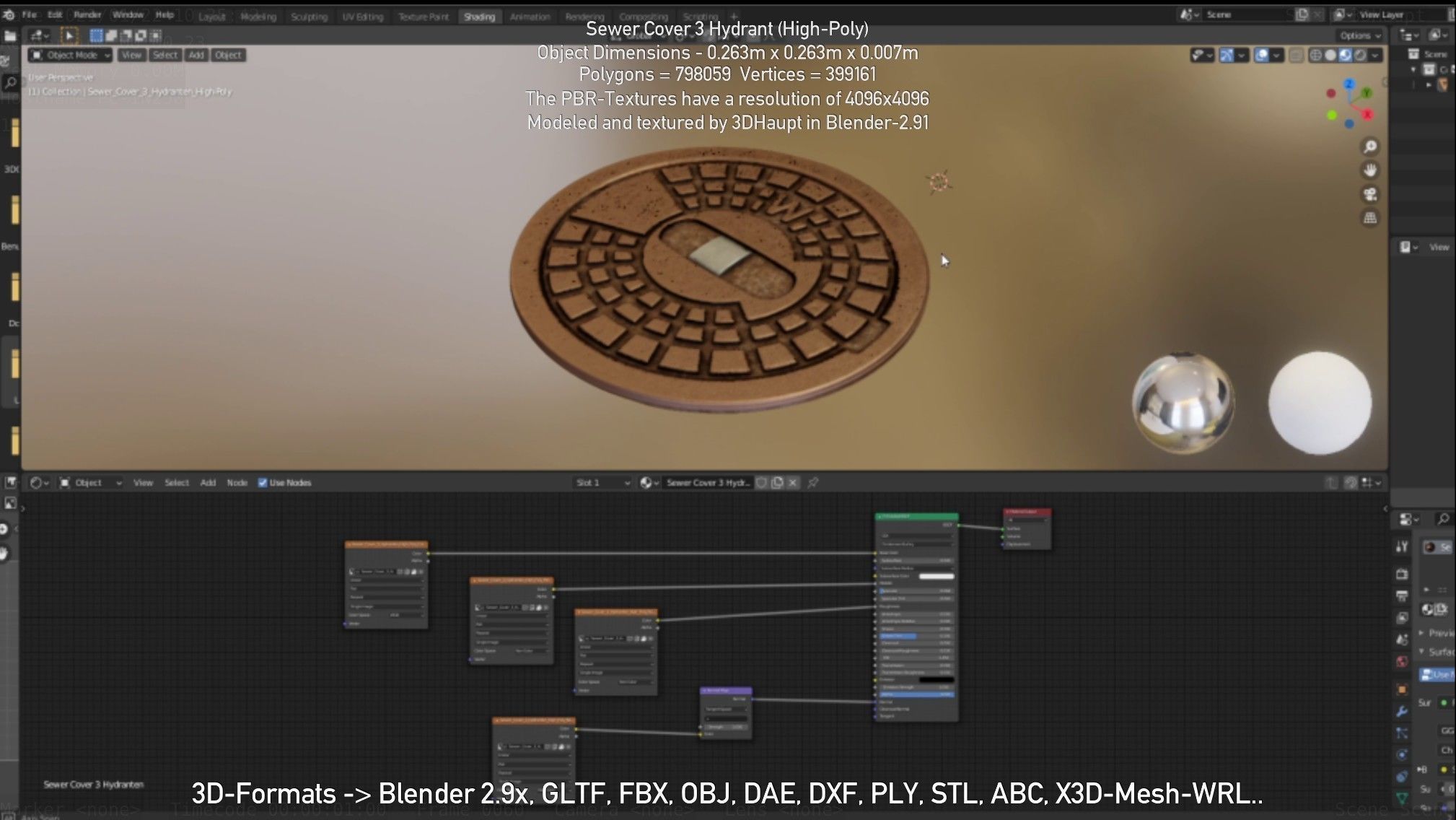Click the Z axis on the navigation gizmo

1349,84
